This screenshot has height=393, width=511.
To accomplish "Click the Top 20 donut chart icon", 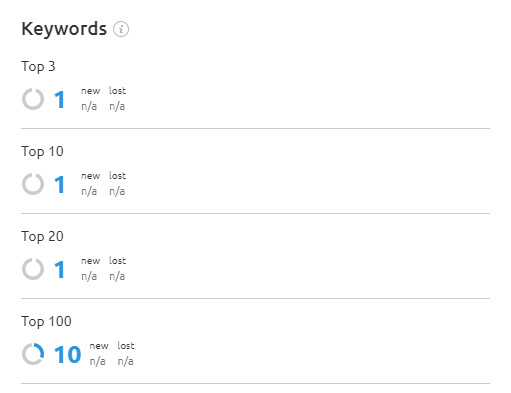I will coord(33,269).
